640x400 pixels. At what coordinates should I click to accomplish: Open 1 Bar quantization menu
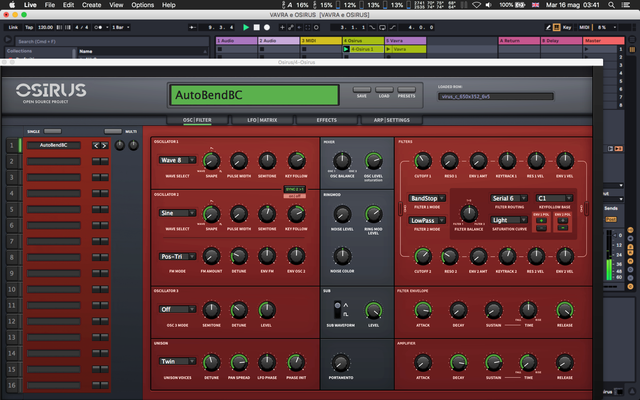pyautogui.click(x=120, y=27)
